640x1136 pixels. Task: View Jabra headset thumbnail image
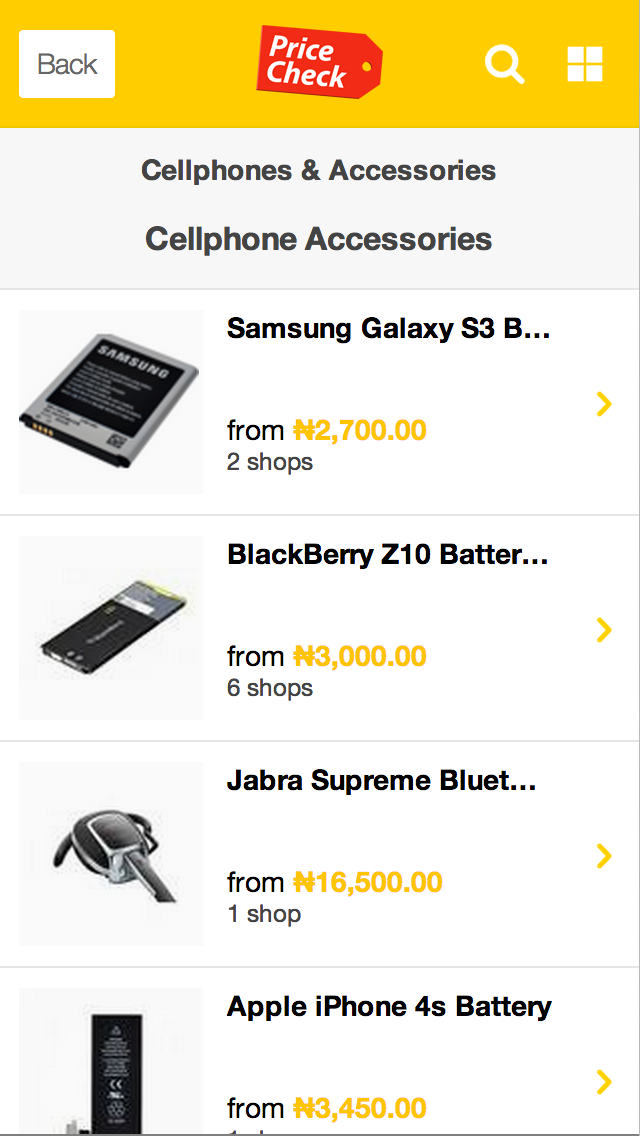coord(111,854)
